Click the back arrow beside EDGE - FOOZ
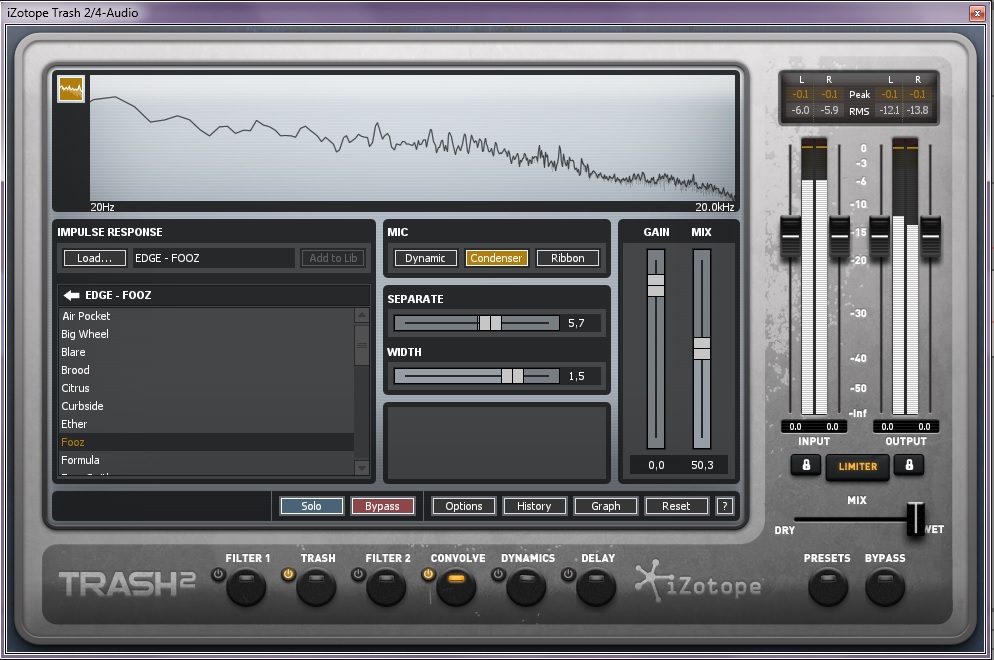The width and height of the screenshot is (994, 660). pos(71,296)
